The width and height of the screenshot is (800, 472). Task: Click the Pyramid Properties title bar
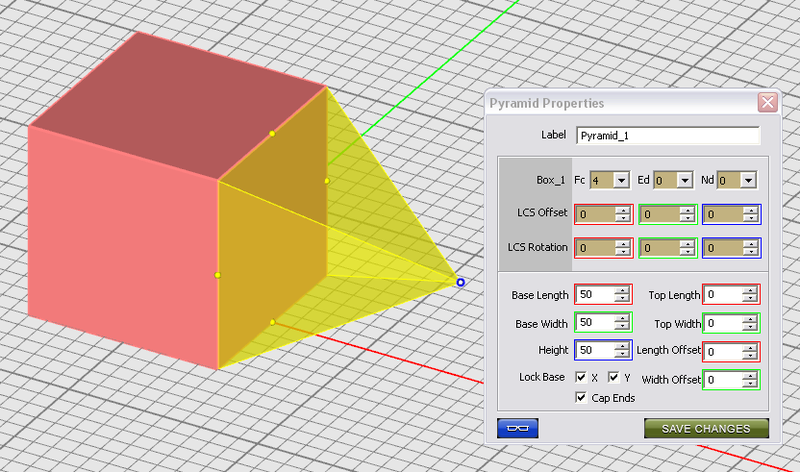(620, 103)
